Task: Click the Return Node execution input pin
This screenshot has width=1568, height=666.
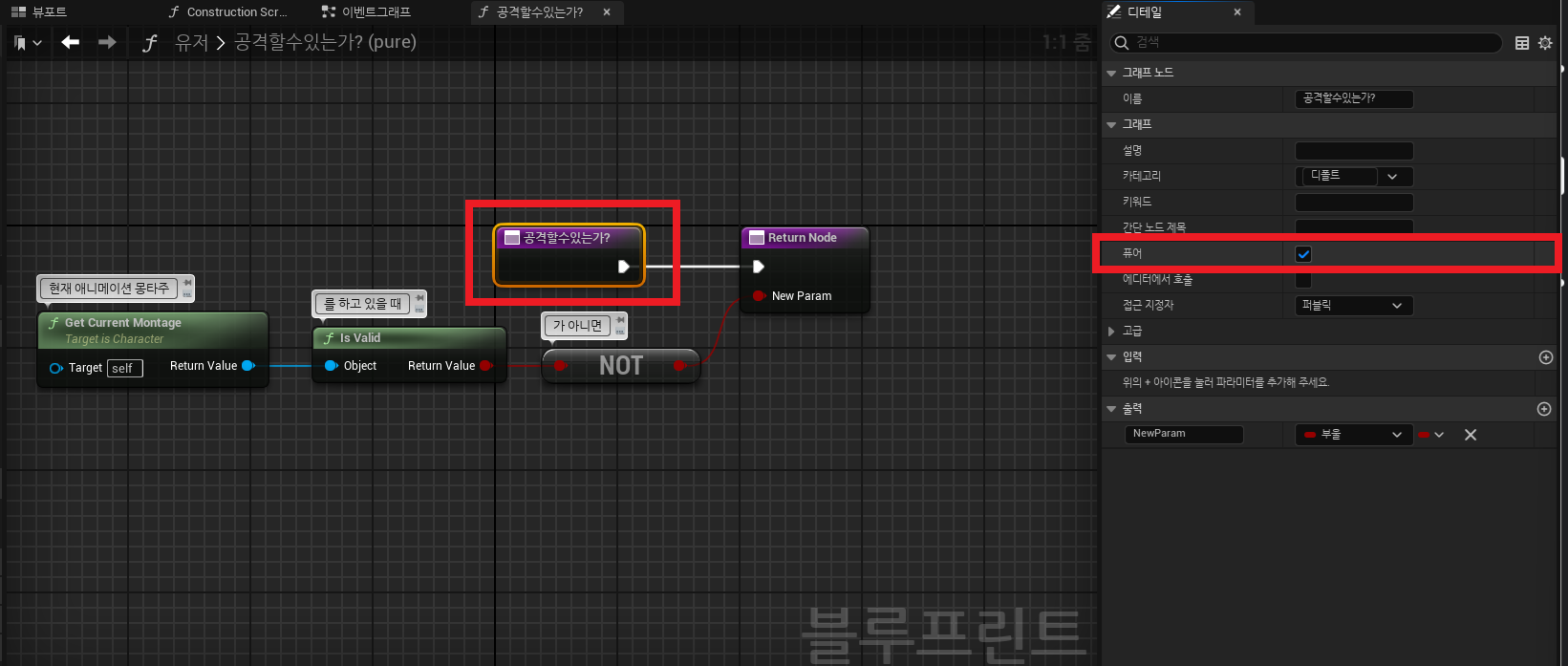Action: [759, 267]
